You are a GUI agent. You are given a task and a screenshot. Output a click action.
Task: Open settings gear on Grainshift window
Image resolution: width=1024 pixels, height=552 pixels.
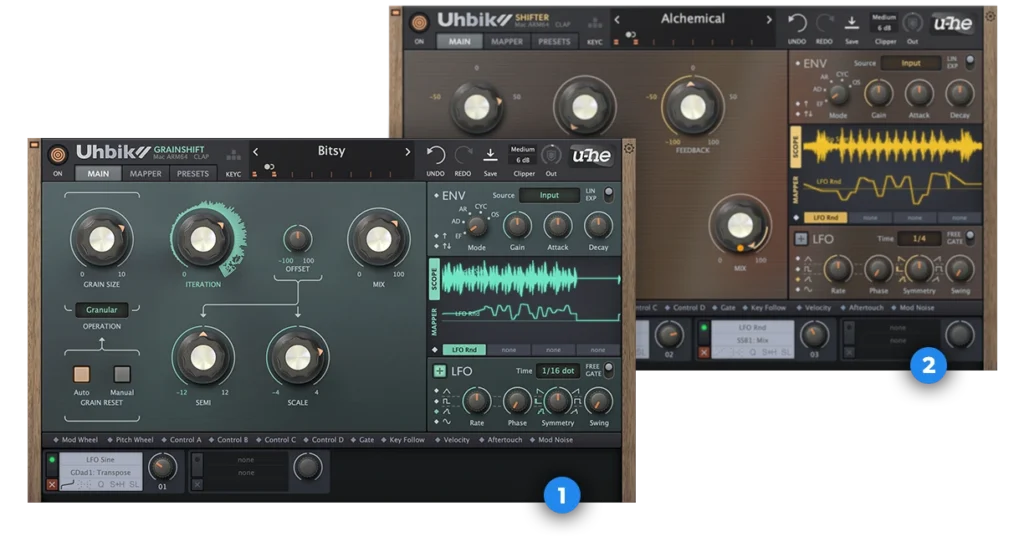tap(629, 149)
